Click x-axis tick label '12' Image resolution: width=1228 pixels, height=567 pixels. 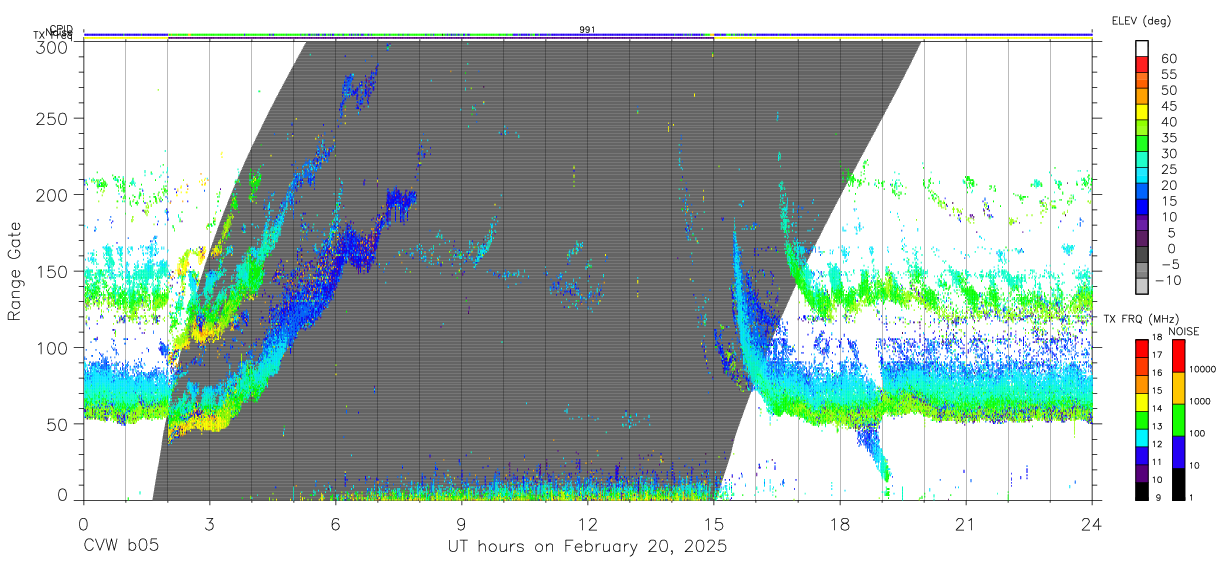[x=587, y=523]
